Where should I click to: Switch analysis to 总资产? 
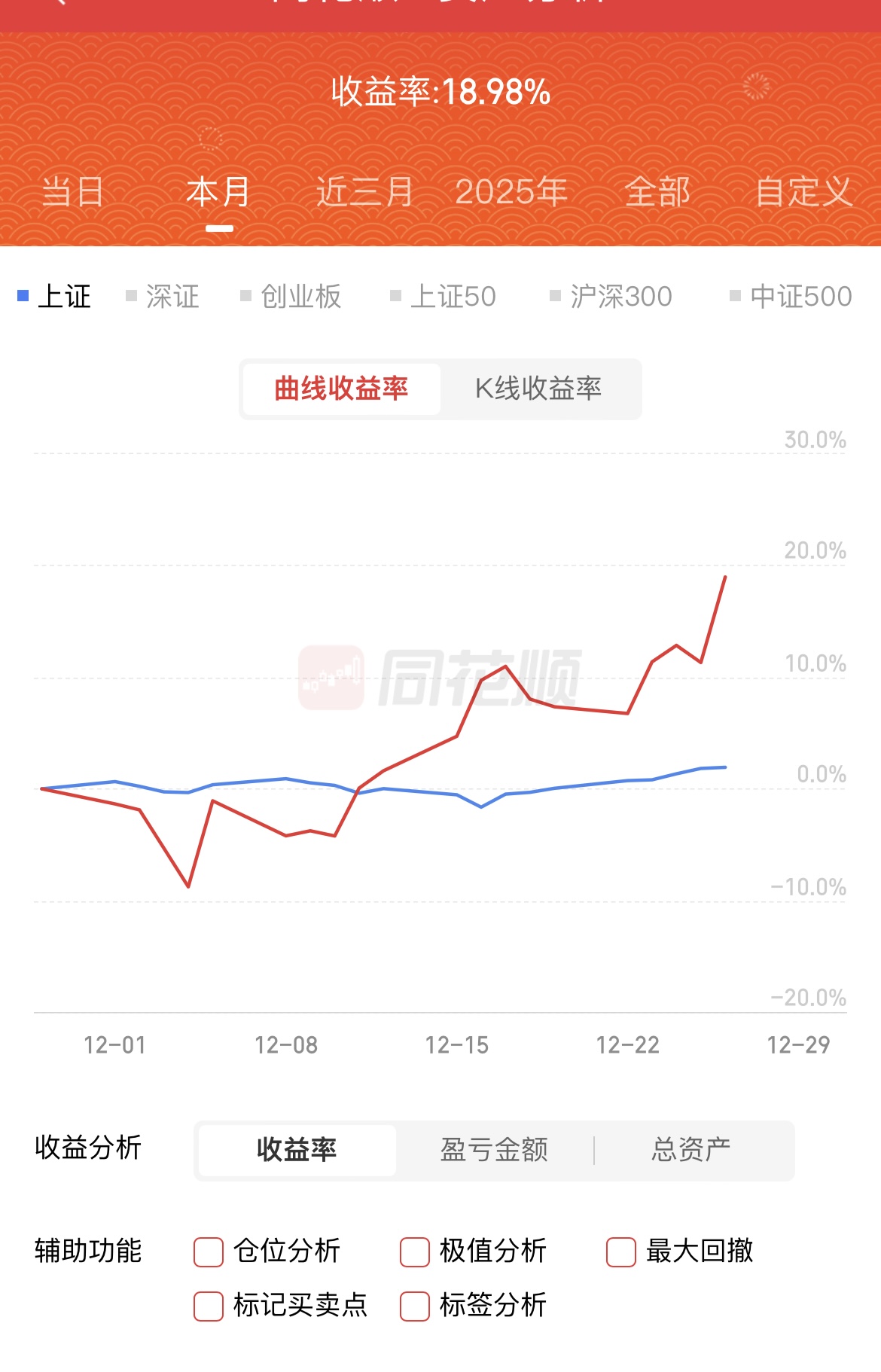pyautogui.click(x=691, y=1150)
